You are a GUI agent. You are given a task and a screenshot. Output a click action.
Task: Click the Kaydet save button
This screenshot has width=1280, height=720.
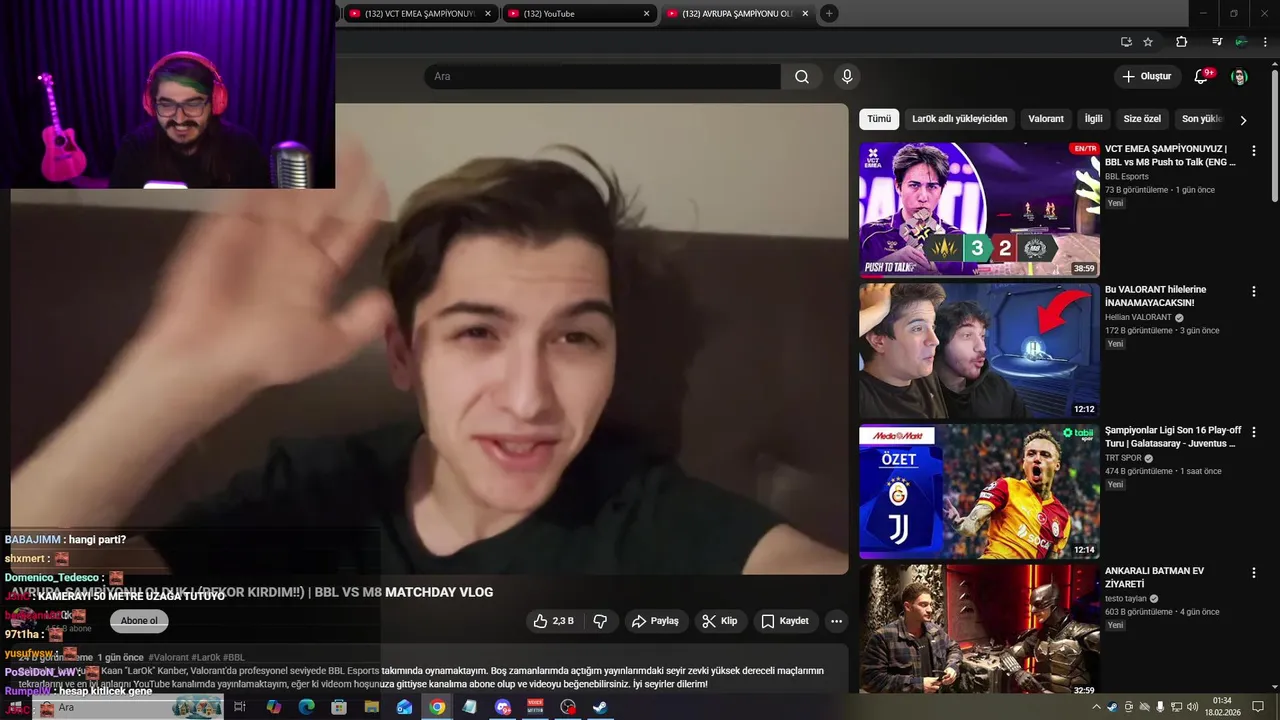tap(784, 621)
